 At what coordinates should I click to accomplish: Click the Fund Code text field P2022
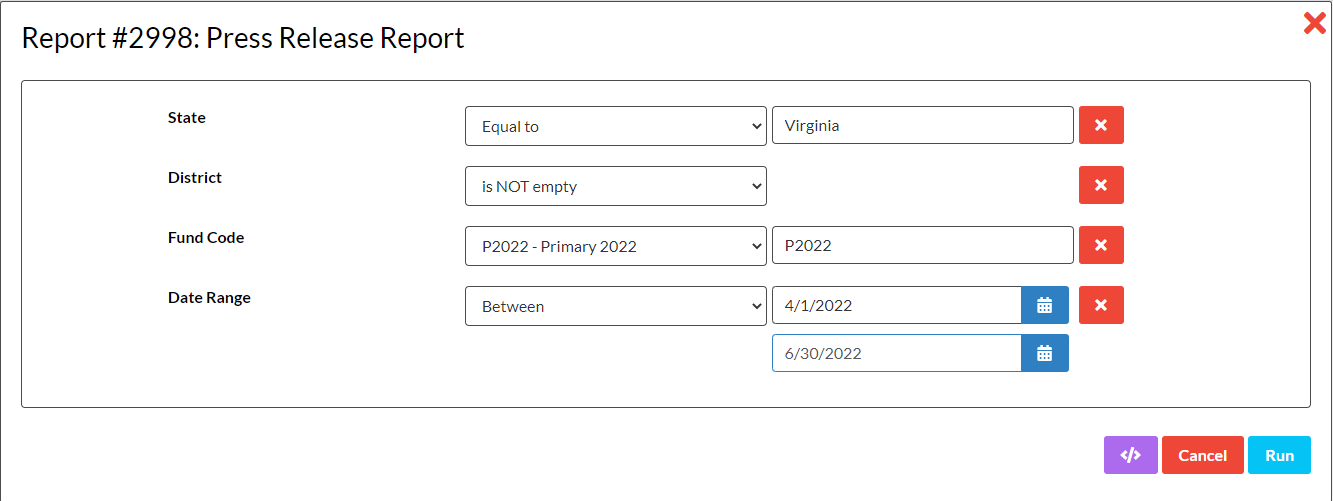coord(923,245)
